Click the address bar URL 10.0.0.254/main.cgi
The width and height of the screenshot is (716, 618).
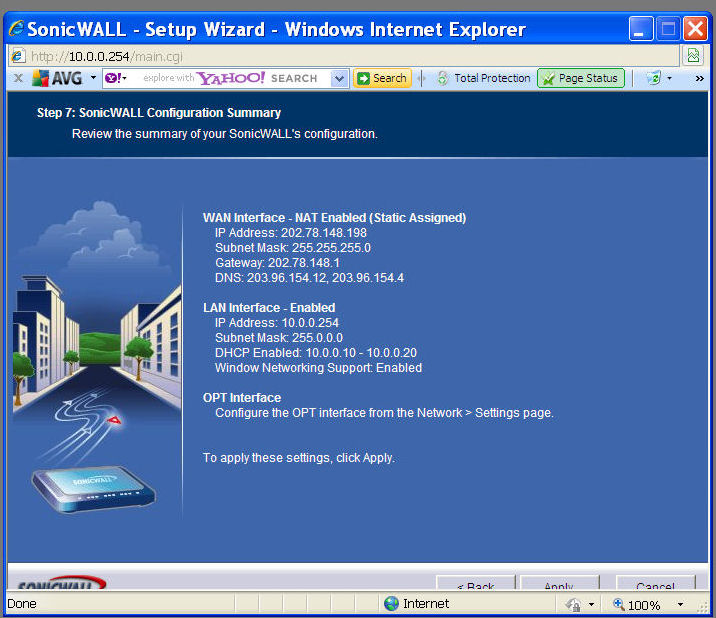click(x=107, y=56)
